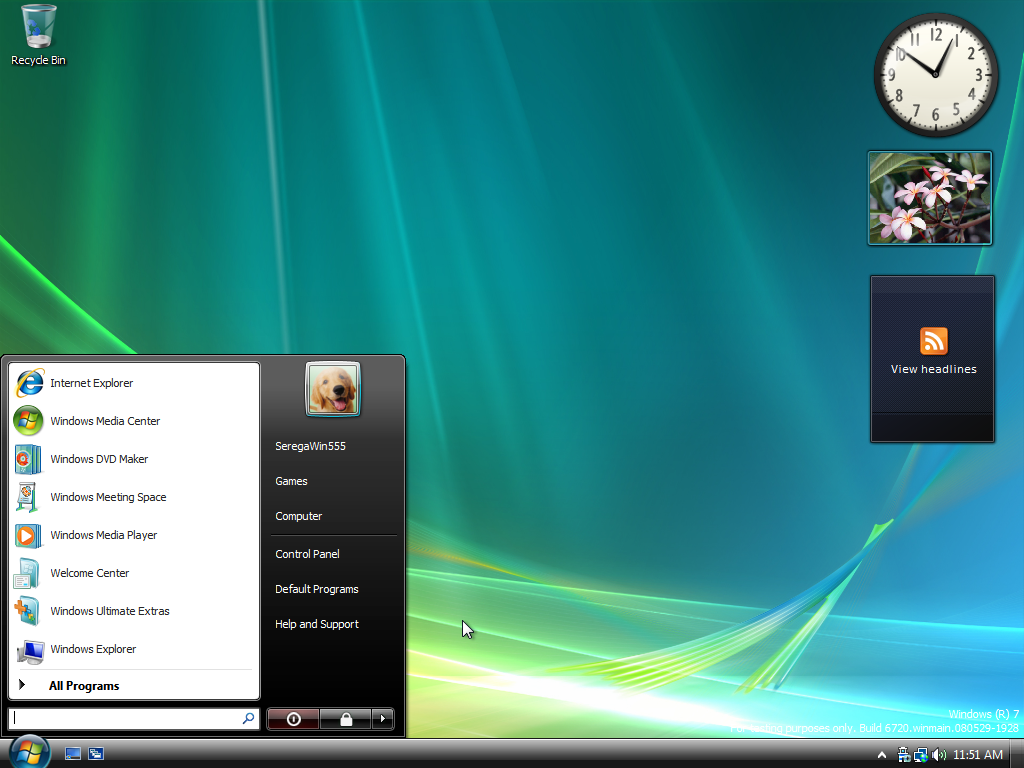1024x768 pixels.
Task: Start Windows Meeting Space
Action: [x=107, y=497]
